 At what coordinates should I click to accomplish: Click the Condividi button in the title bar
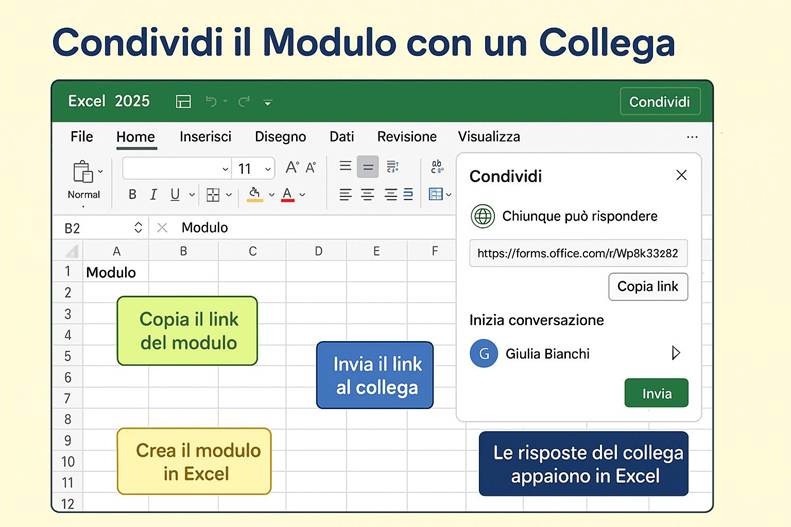tap(660, 102)
